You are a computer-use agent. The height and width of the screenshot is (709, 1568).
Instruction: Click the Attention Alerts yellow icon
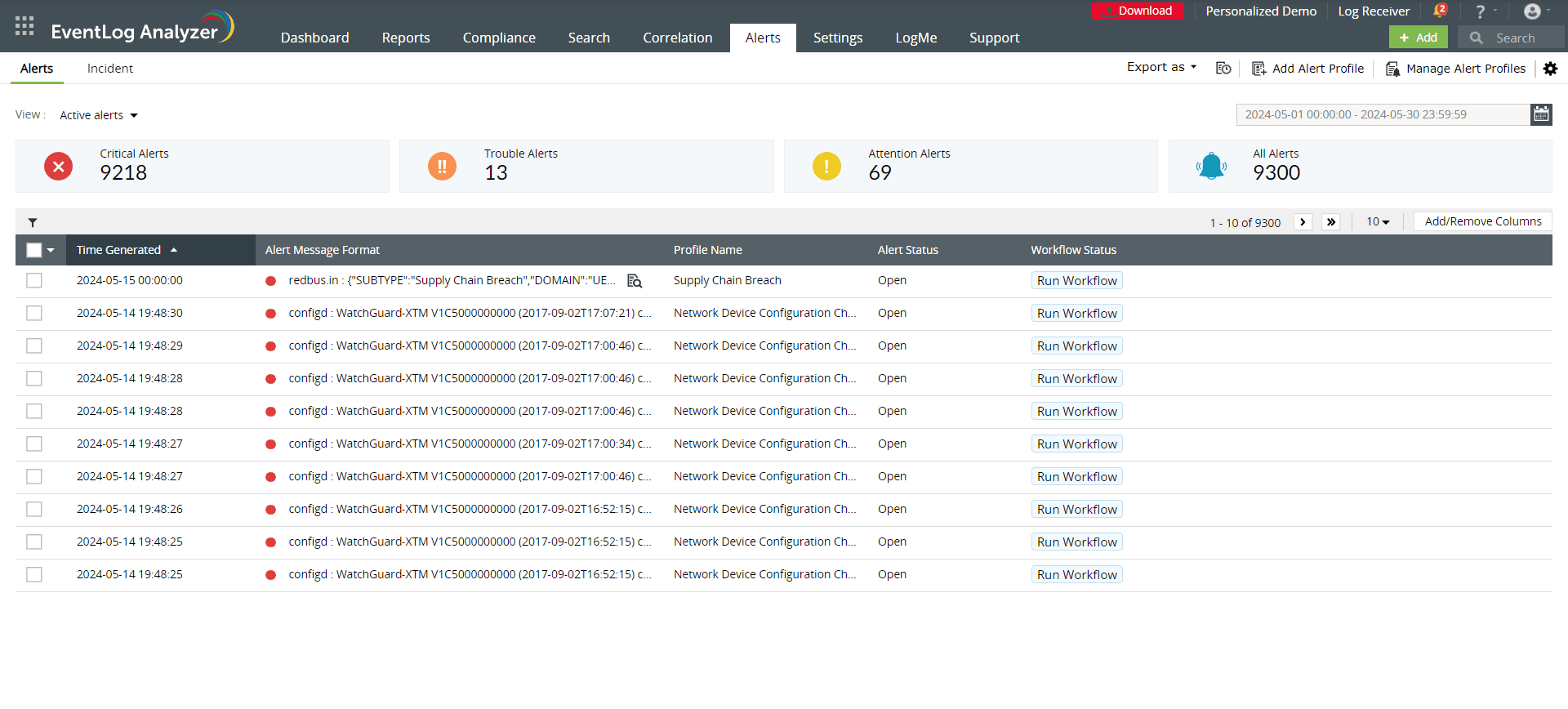click(x=826, y=167)
